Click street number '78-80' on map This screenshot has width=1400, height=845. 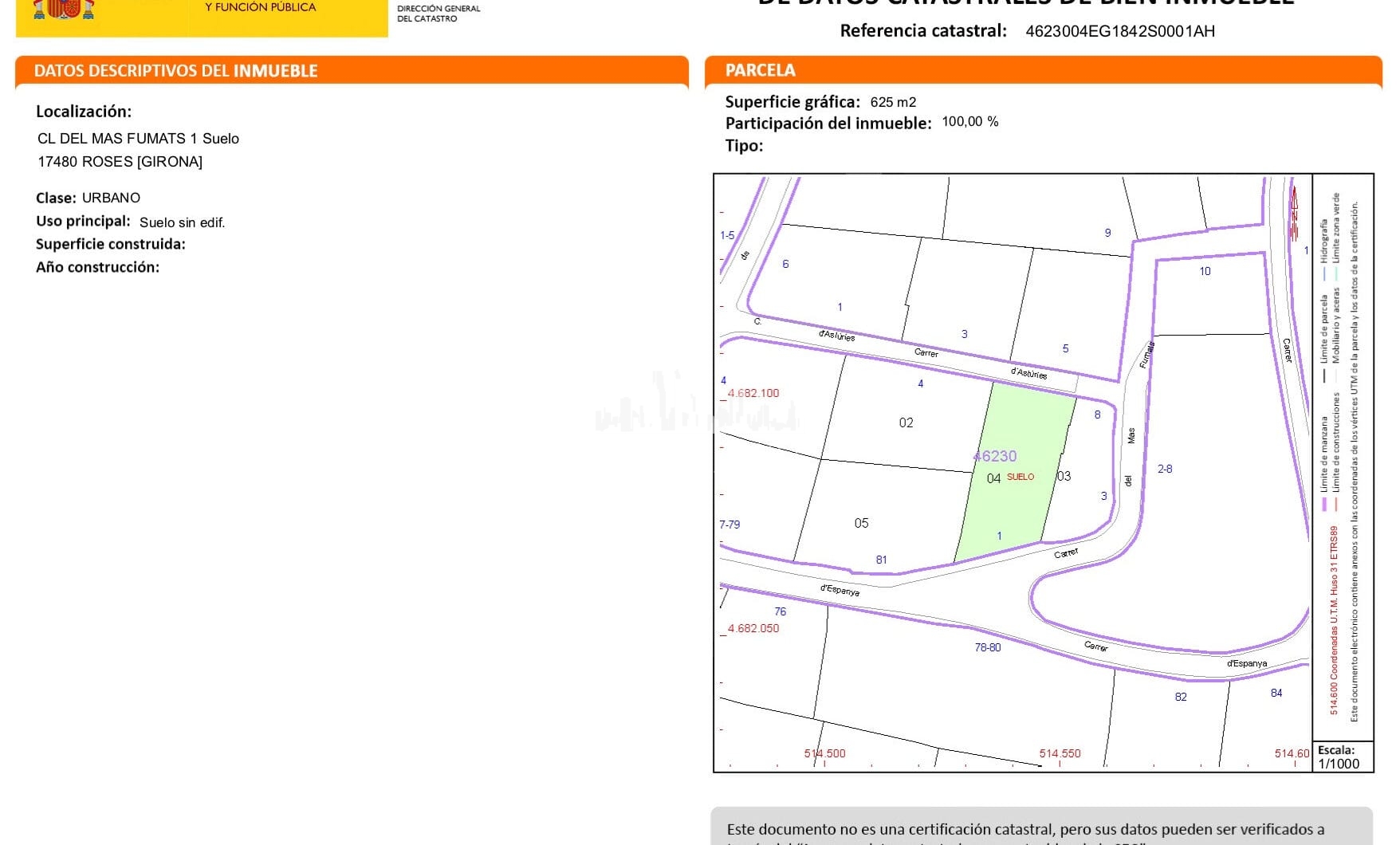[987, 647]
